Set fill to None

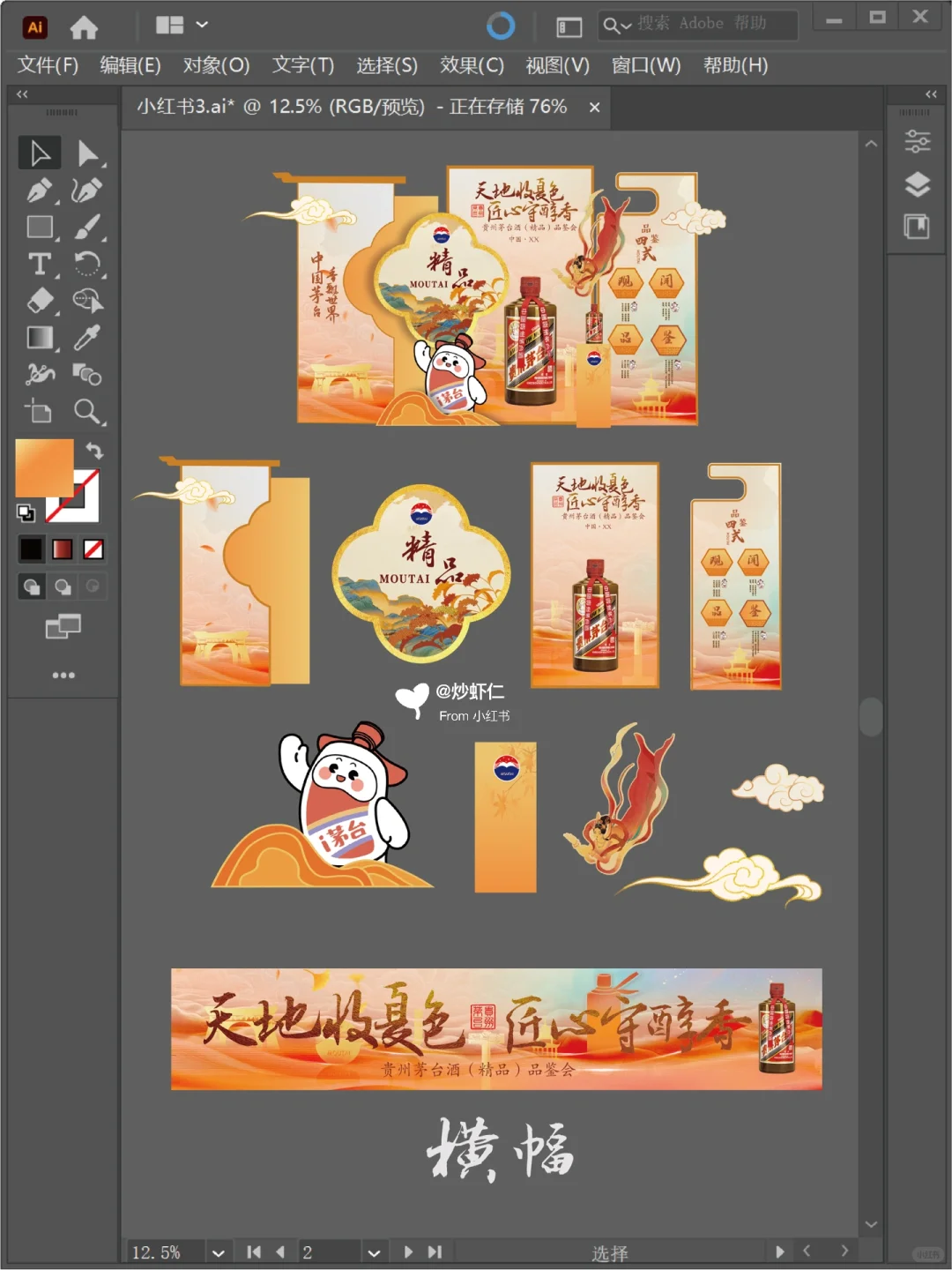coord(93,549)
